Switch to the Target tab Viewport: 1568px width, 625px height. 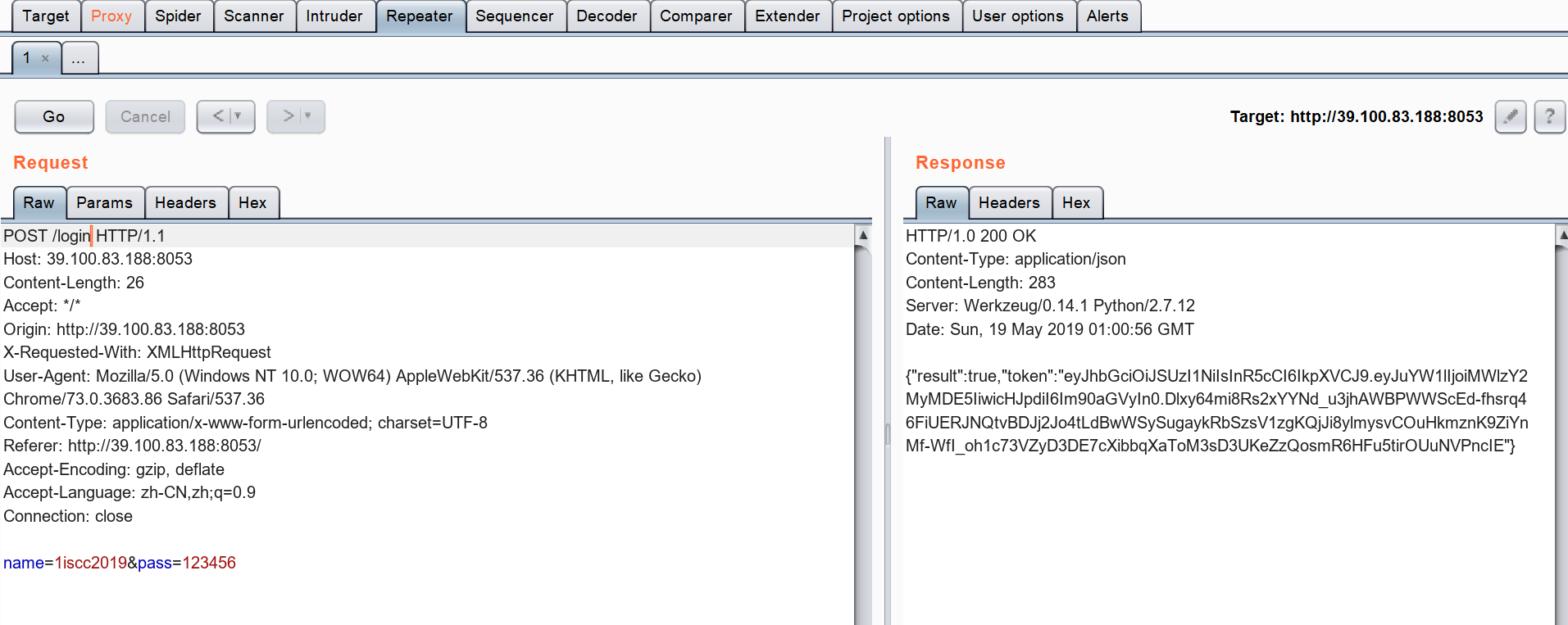click(x=46, y=16)
